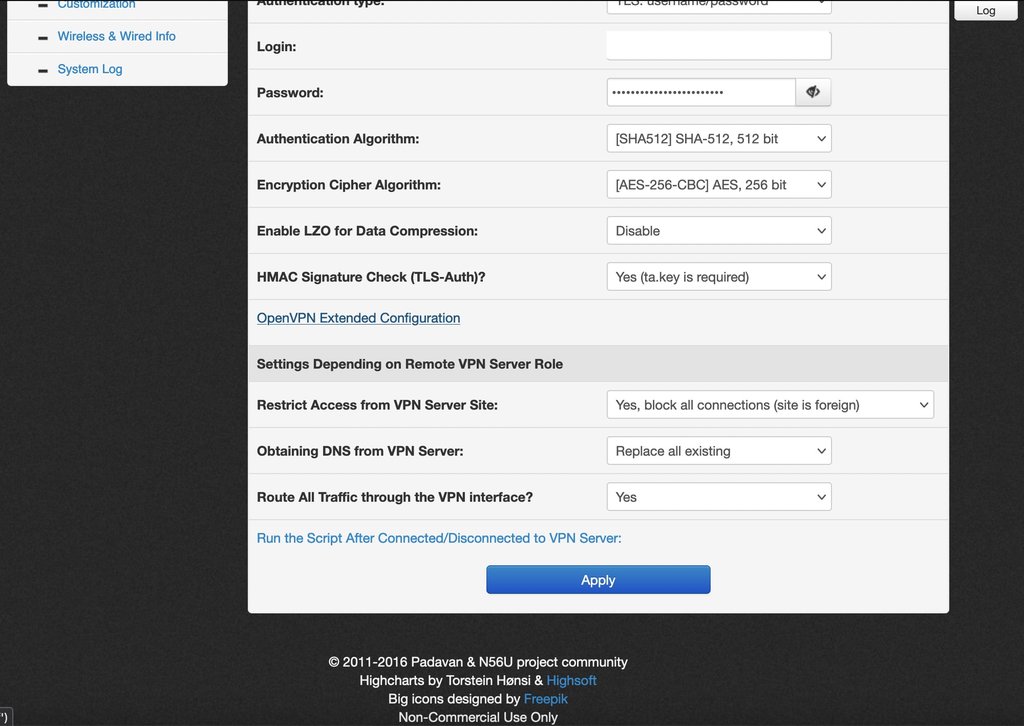Viewport: 1024px width, 726px height.
Task: Open the OpenVPN Extended Configuration link
Action: (x=358, y=318)
